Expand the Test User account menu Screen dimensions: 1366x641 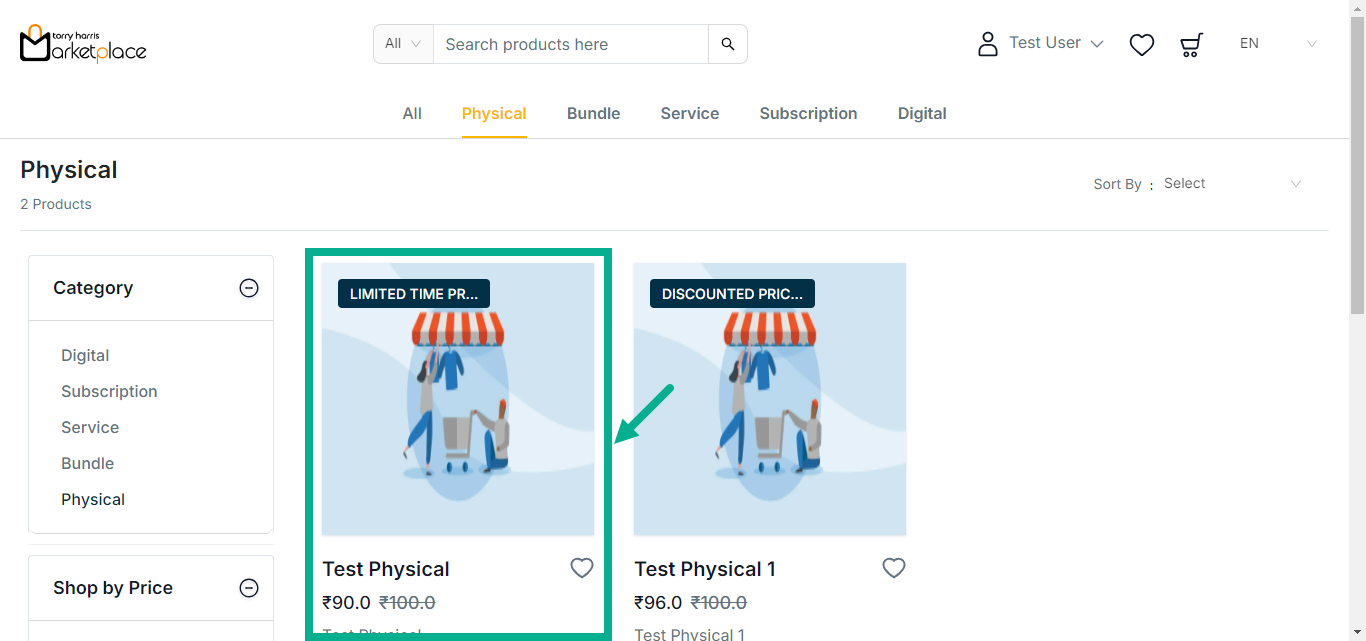click(1056, 43)
